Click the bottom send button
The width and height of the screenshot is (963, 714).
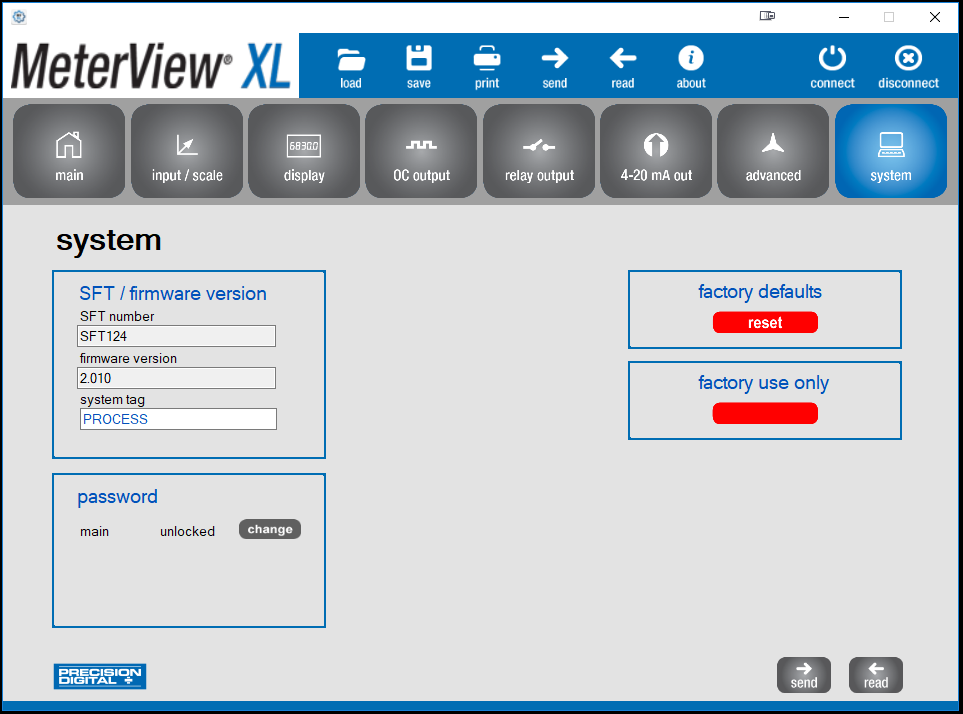click(x=804, y=675)
